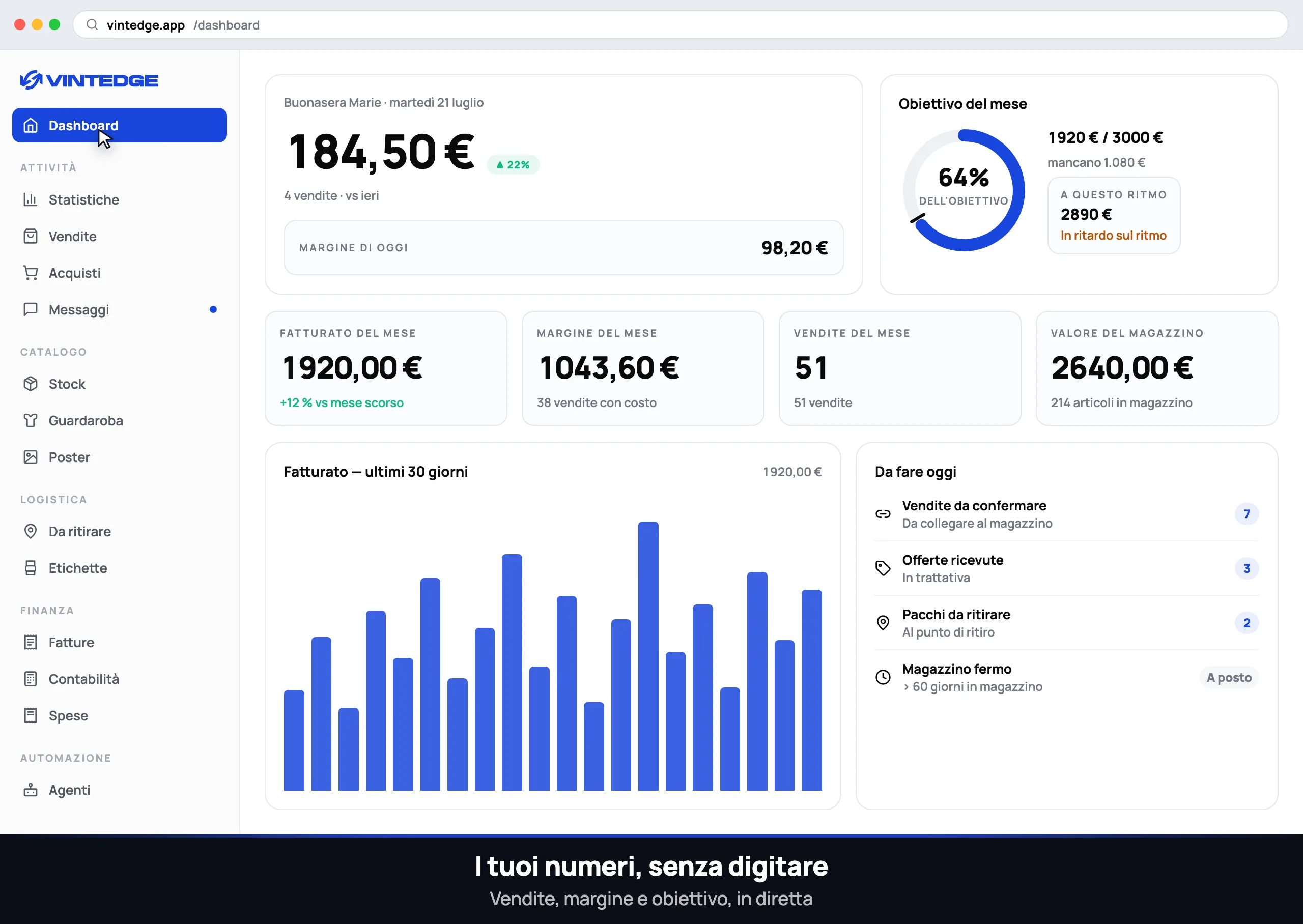Open the Margine del mese card
The height and width of the screenshot is (924, 1303).
point(643,368)
